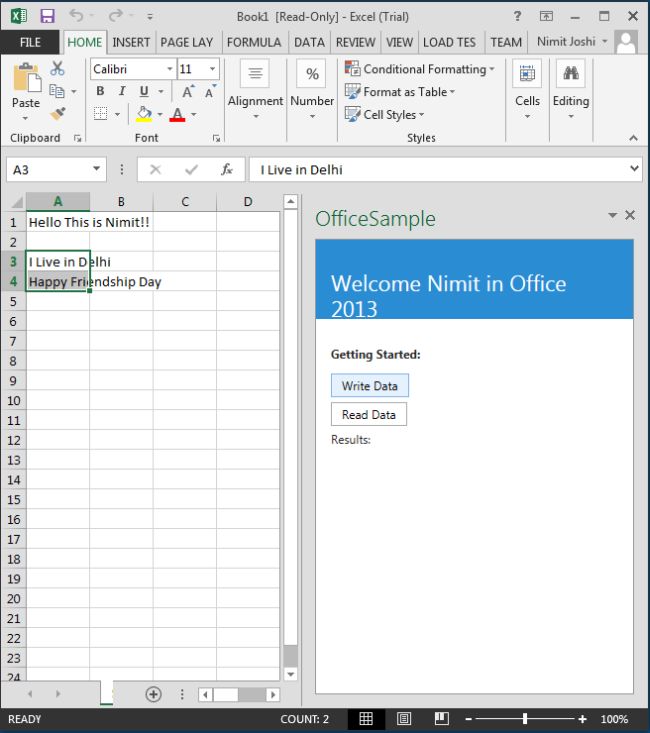Click the Cut scissors icon
650x733 pixels.
pos(58,68)
